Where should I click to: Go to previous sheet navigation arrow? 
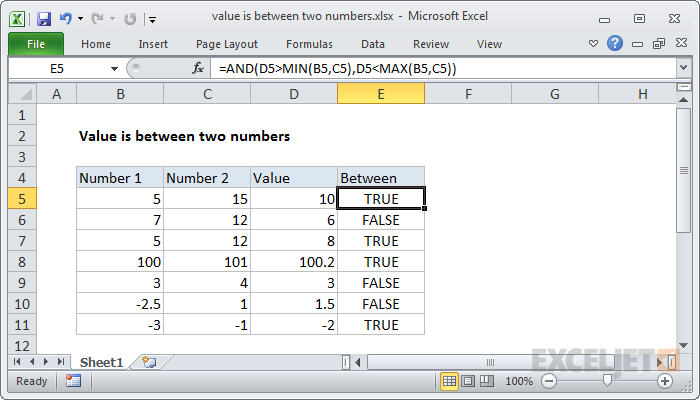tap(32, 362)
